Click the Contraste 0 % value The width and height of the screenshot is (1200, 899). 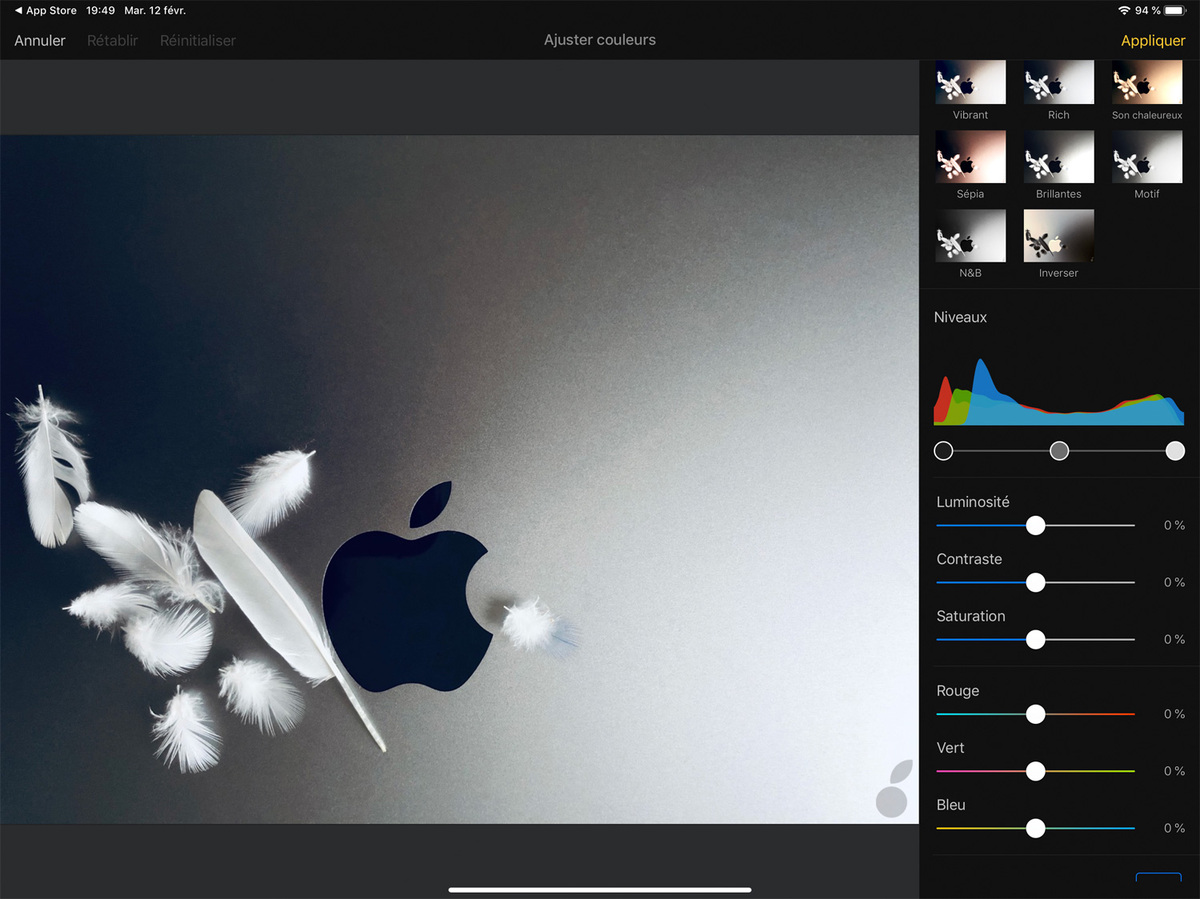(x=1174, y=582)
